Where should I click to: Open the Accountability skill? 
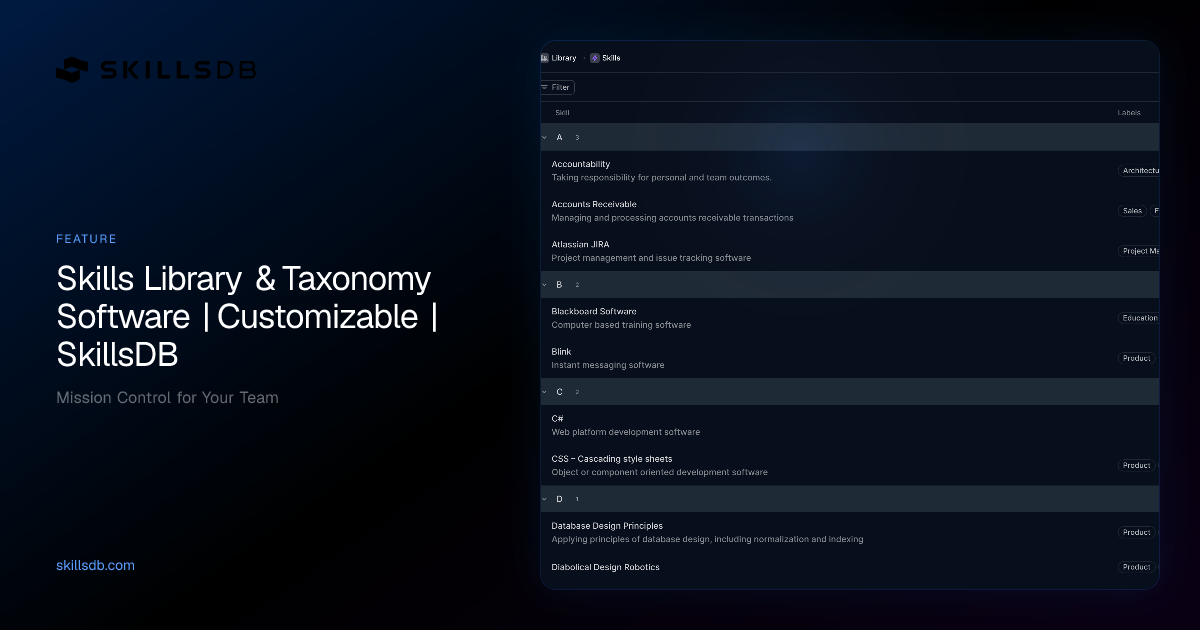[x=581, y=164]
